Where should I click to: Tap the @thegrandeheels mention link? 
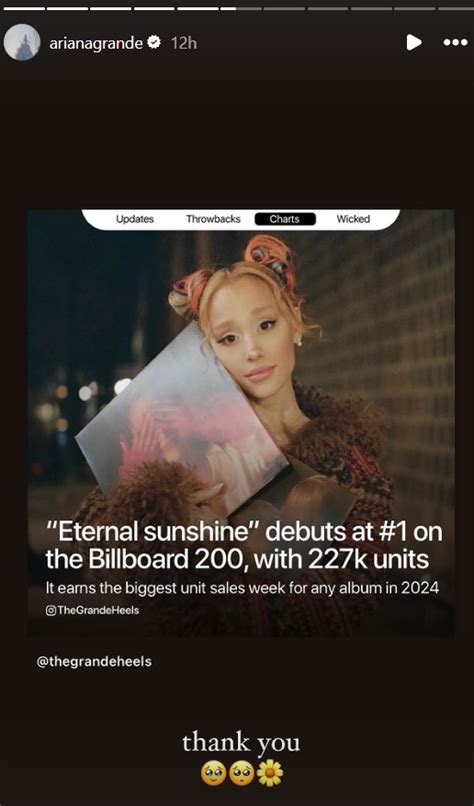pos(94,662)
